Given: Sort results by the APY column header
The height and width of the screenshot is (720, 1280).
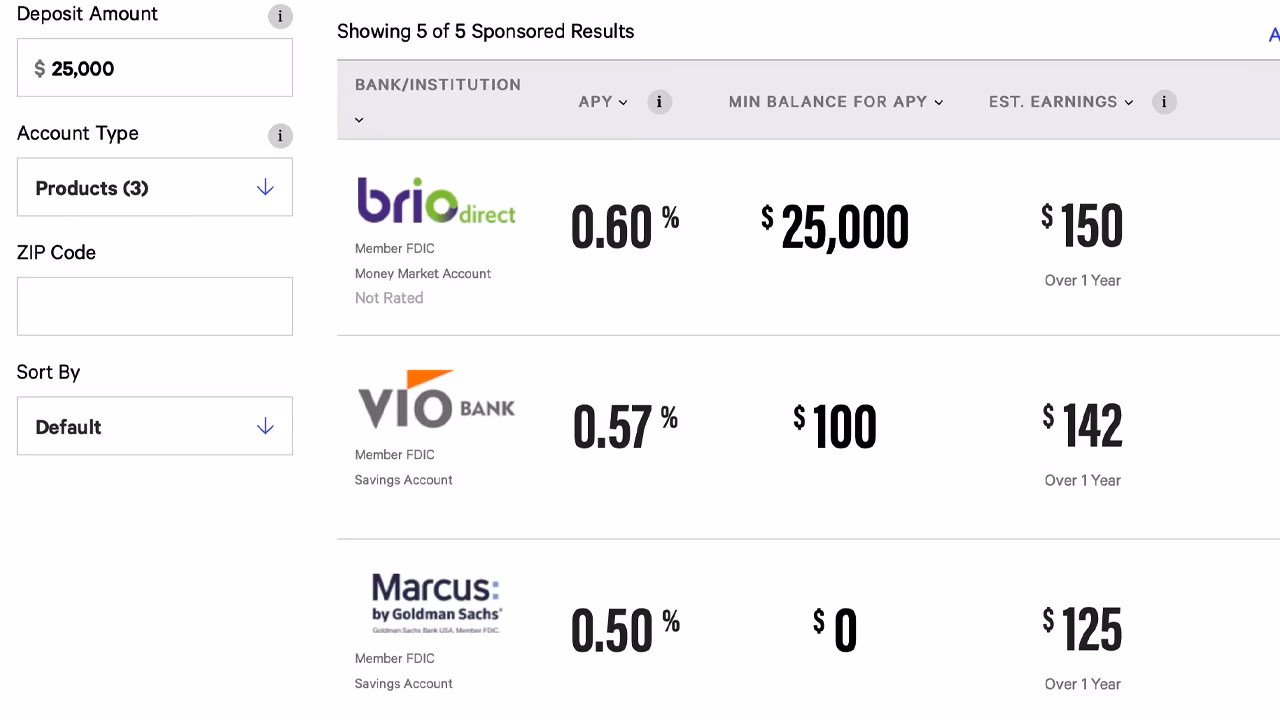Looking at the screenshot, I should coord(597,101).
